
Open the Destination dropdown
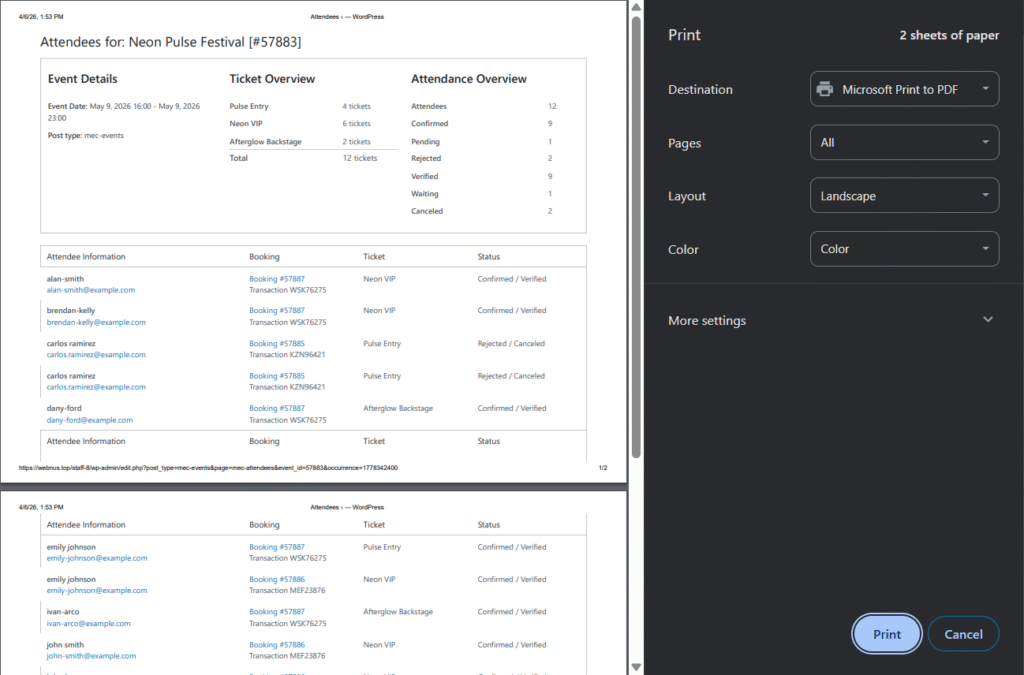coord(904,89)
